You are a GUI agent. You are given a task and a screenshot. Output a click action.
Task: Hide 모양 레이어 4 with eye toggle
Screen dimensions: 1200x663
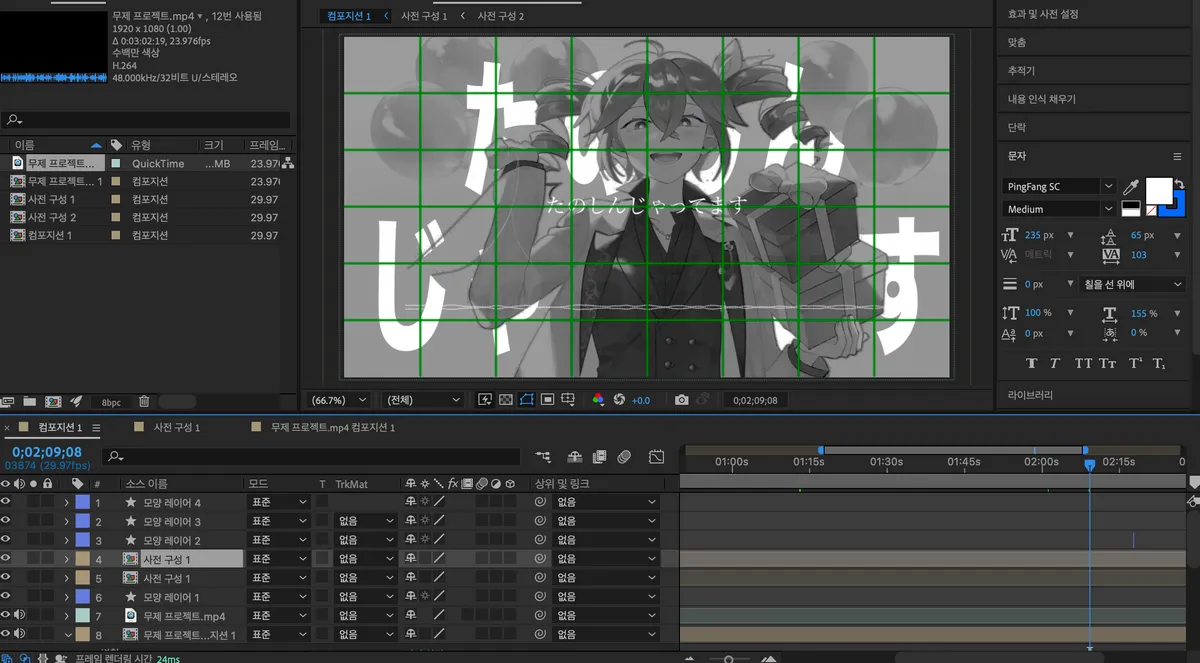coord(6,503)
